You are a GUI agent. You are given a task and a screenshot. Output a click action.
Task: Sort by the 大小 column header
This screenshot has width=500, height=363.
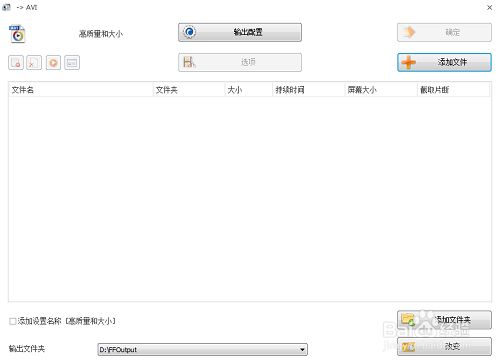coord(249,90)
